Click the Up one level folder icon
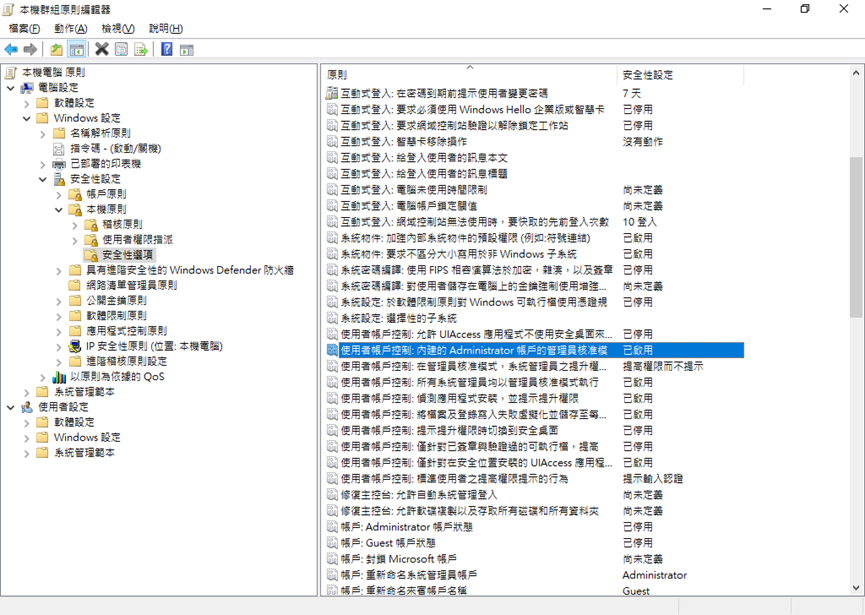Viewport: 865px width, 615px height. click(x=56, y=50)
